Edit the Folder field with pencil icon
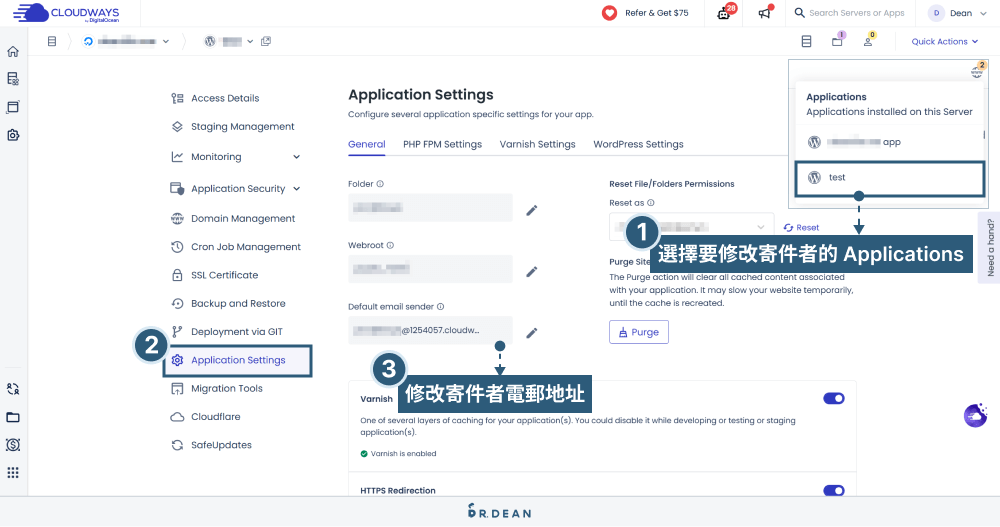1000x527 pixels. pos(531,210)
